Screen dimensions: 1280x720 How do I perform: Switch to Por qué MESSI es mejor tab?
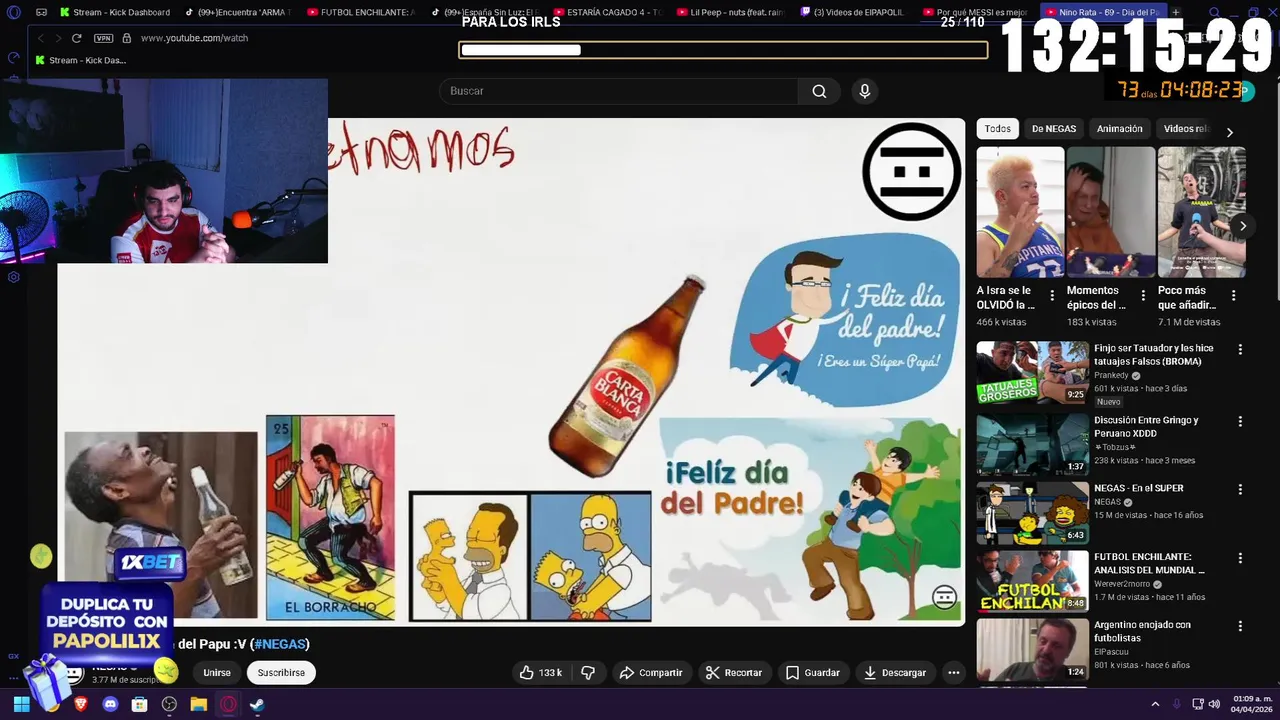(976, 12)
